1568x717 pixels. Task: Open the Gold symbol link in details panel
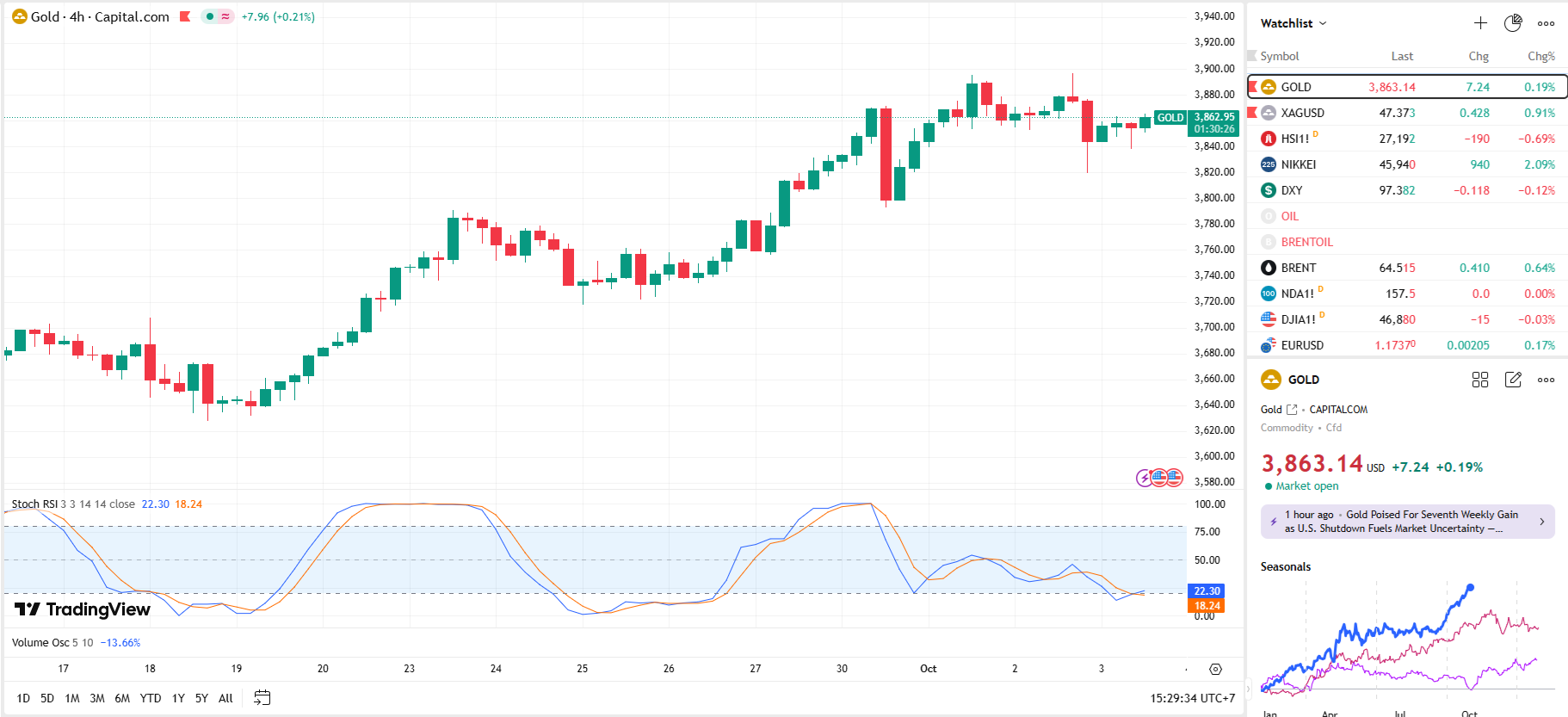coord(1291,410)
